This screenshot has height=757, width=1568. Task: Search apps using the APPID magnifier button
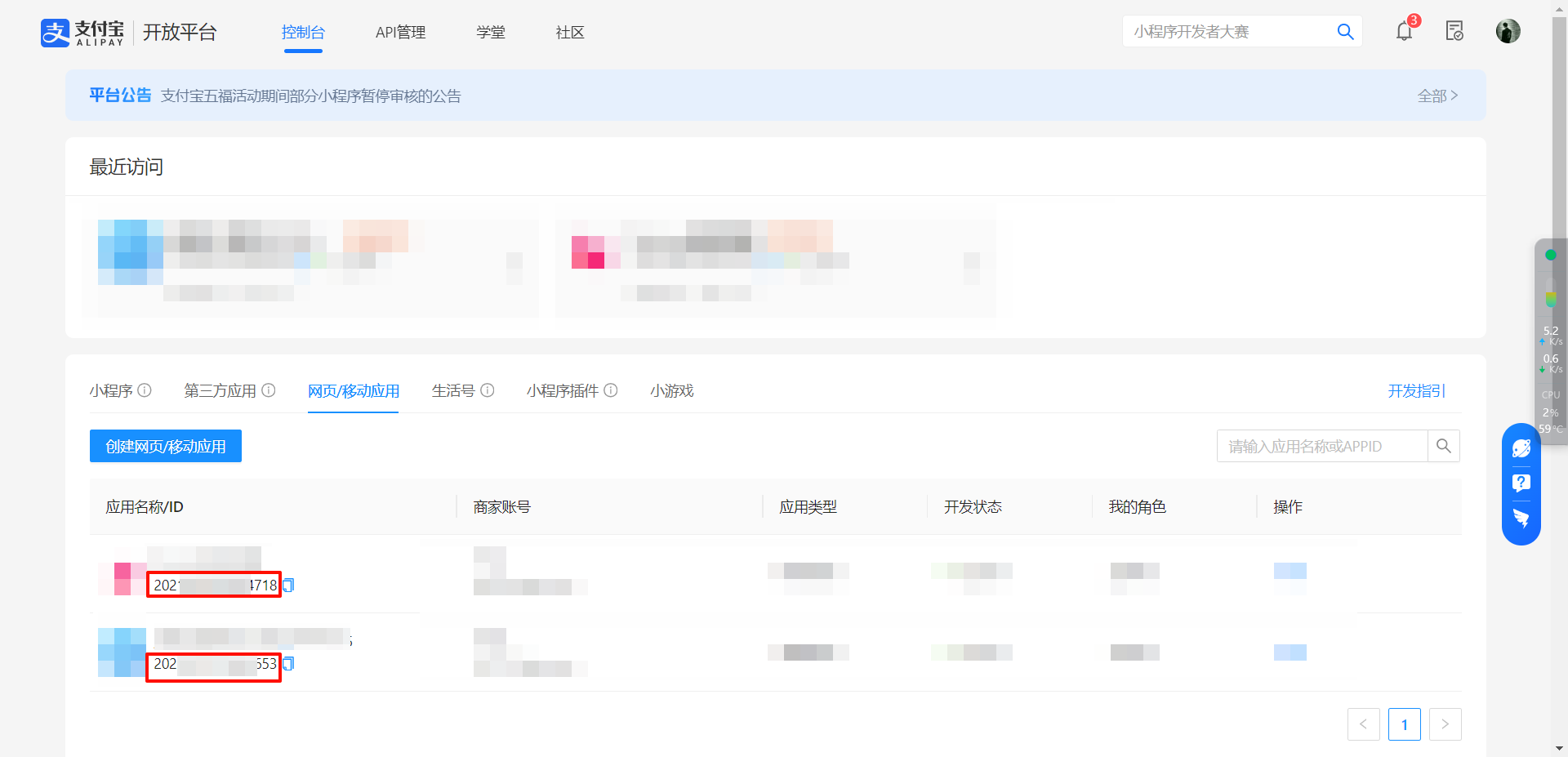[1443, 446]
